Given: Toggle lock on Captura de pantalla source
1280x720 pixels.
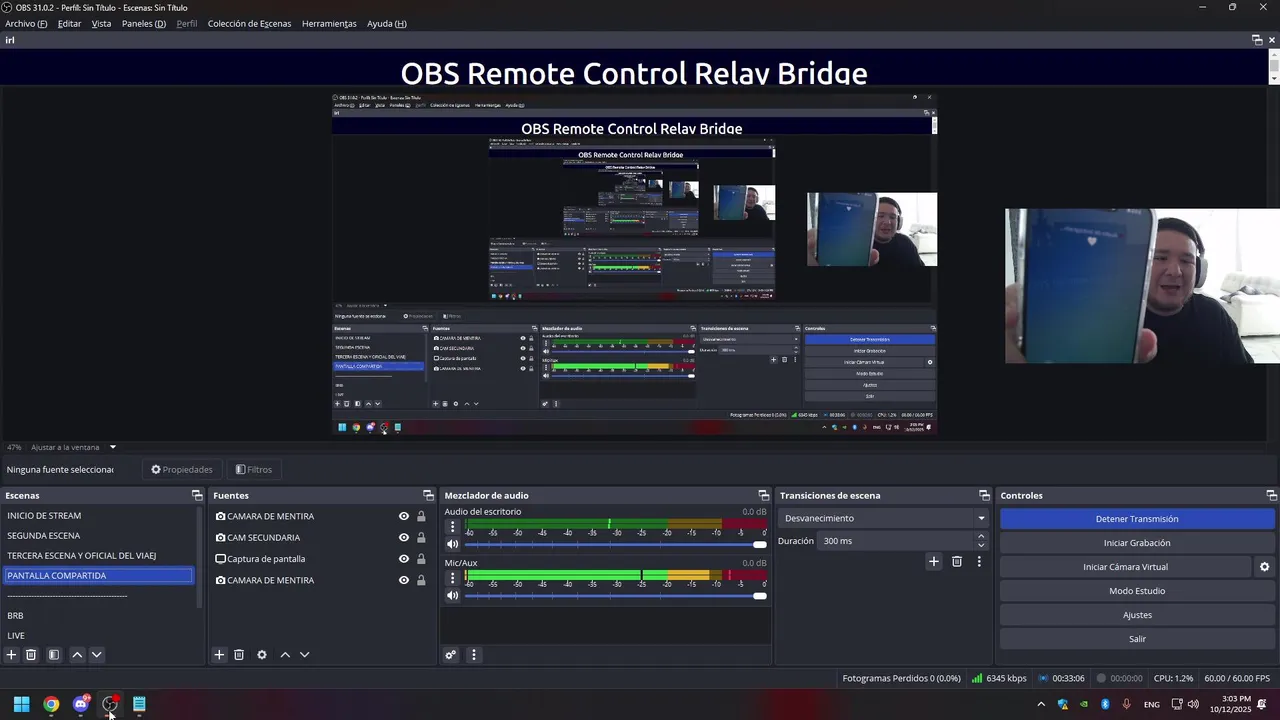Looking at the screenshot, I should pos(421,559).
